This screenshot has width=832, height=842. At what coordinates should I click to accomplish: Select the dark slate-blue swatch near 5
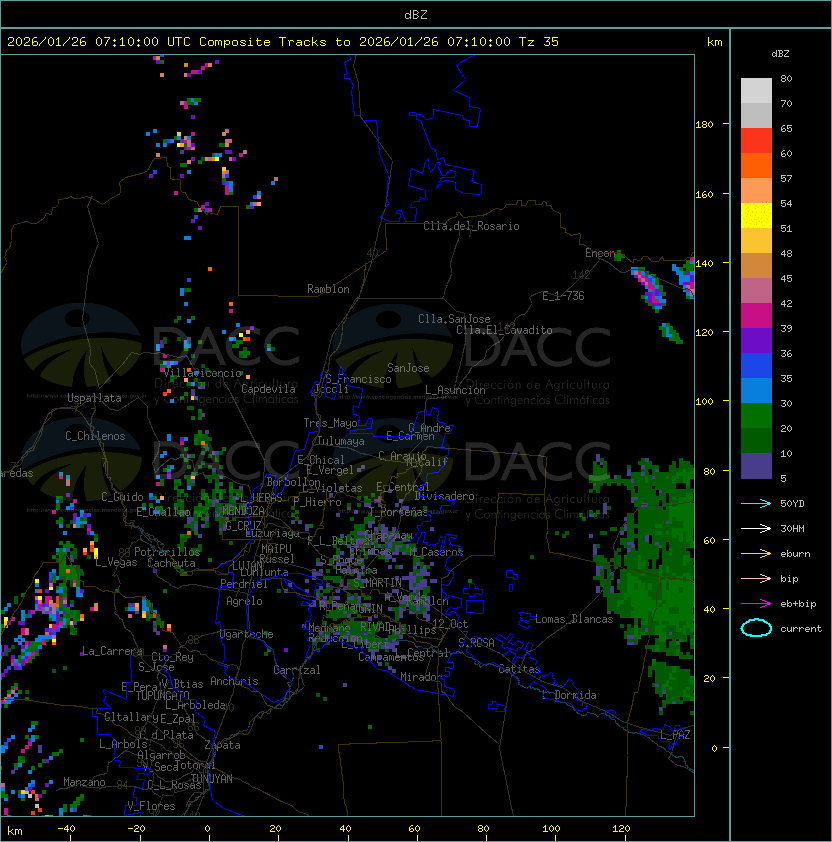pos(756,466)
